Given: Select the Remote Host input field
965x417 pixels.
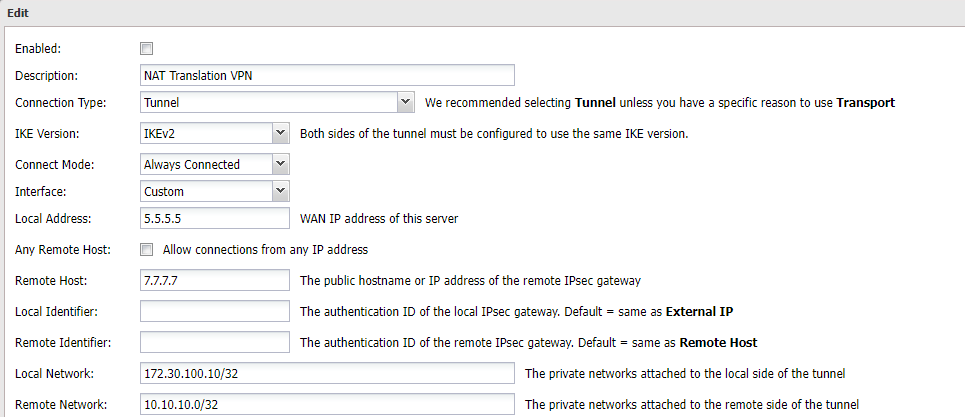Looking at the screenshot, I should [215, 280].
